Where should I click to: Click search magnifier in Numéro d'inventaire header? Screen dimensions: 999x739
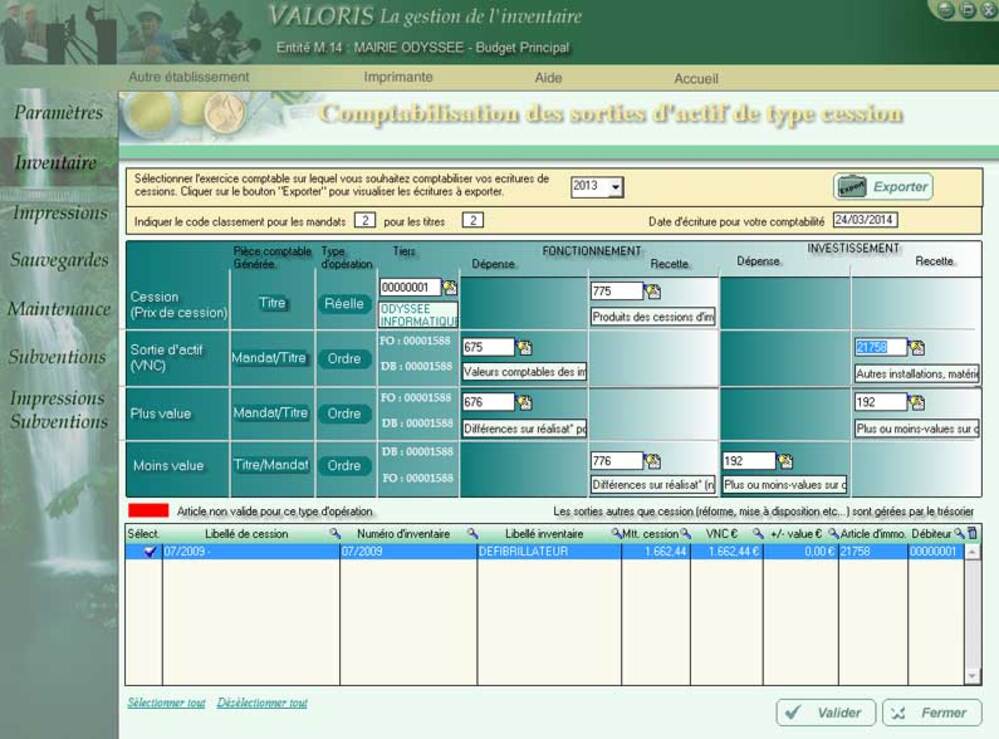[x=472, y=534]
